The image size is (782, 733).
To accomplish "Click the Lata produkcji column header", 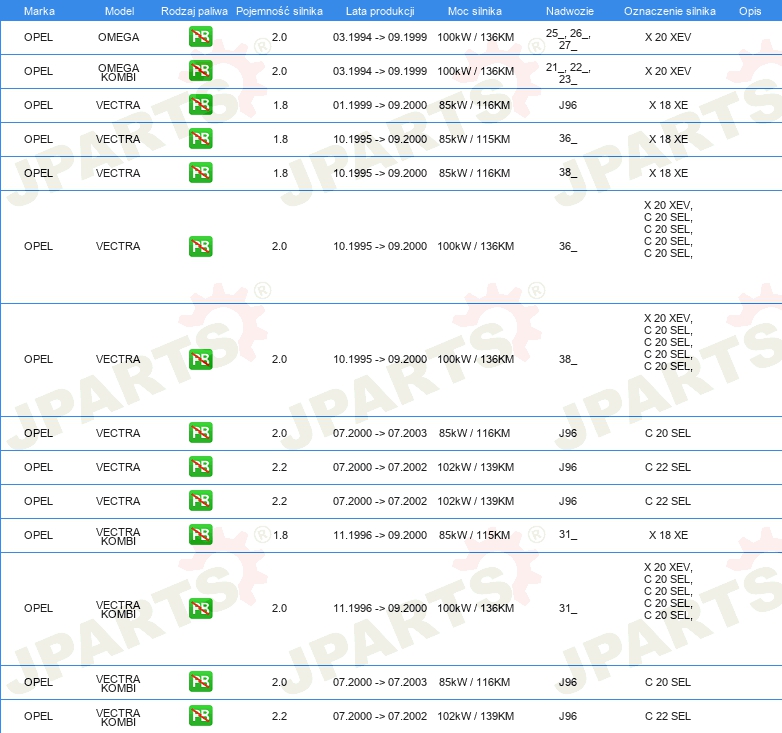I will tap(379, 10).
